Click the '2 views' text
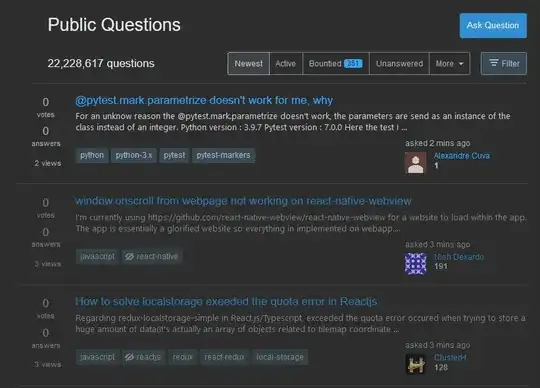The width and height of the screenshot is (540, 388). coord(48,163)
